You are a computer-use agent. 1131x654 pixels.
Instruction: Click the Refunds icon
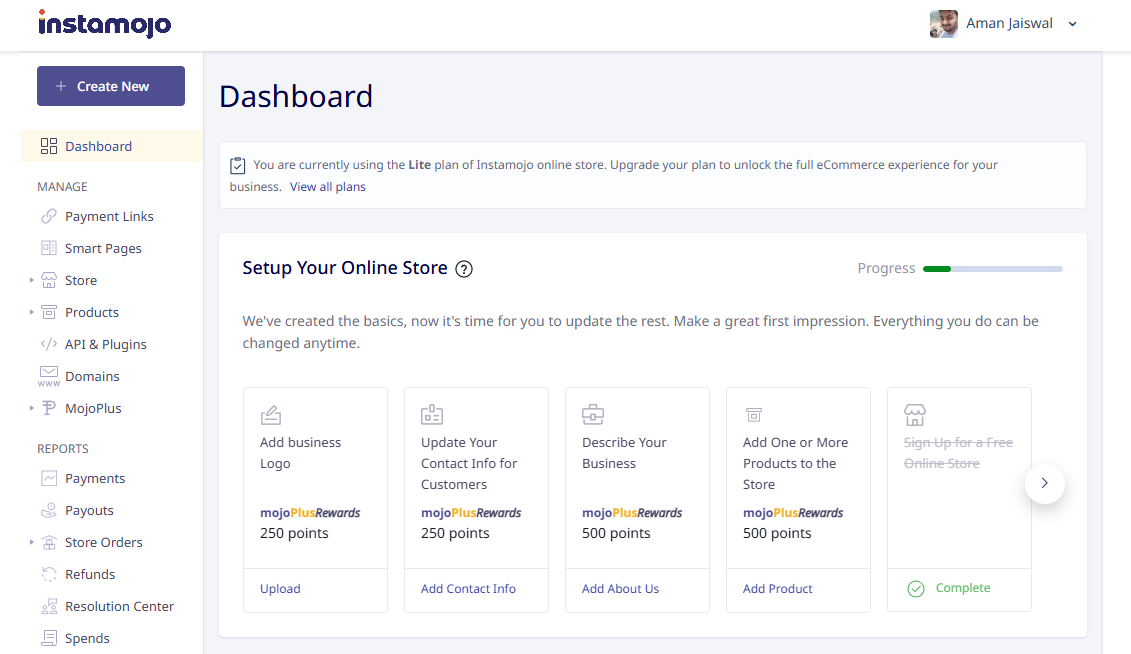click(x=49, y=574)
